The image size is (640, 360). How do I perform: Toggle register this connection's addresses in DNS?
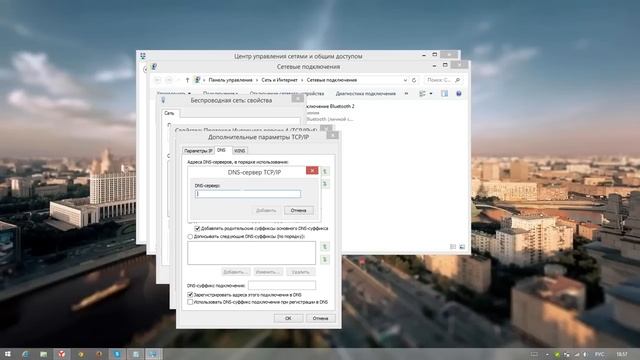[190, 294]
